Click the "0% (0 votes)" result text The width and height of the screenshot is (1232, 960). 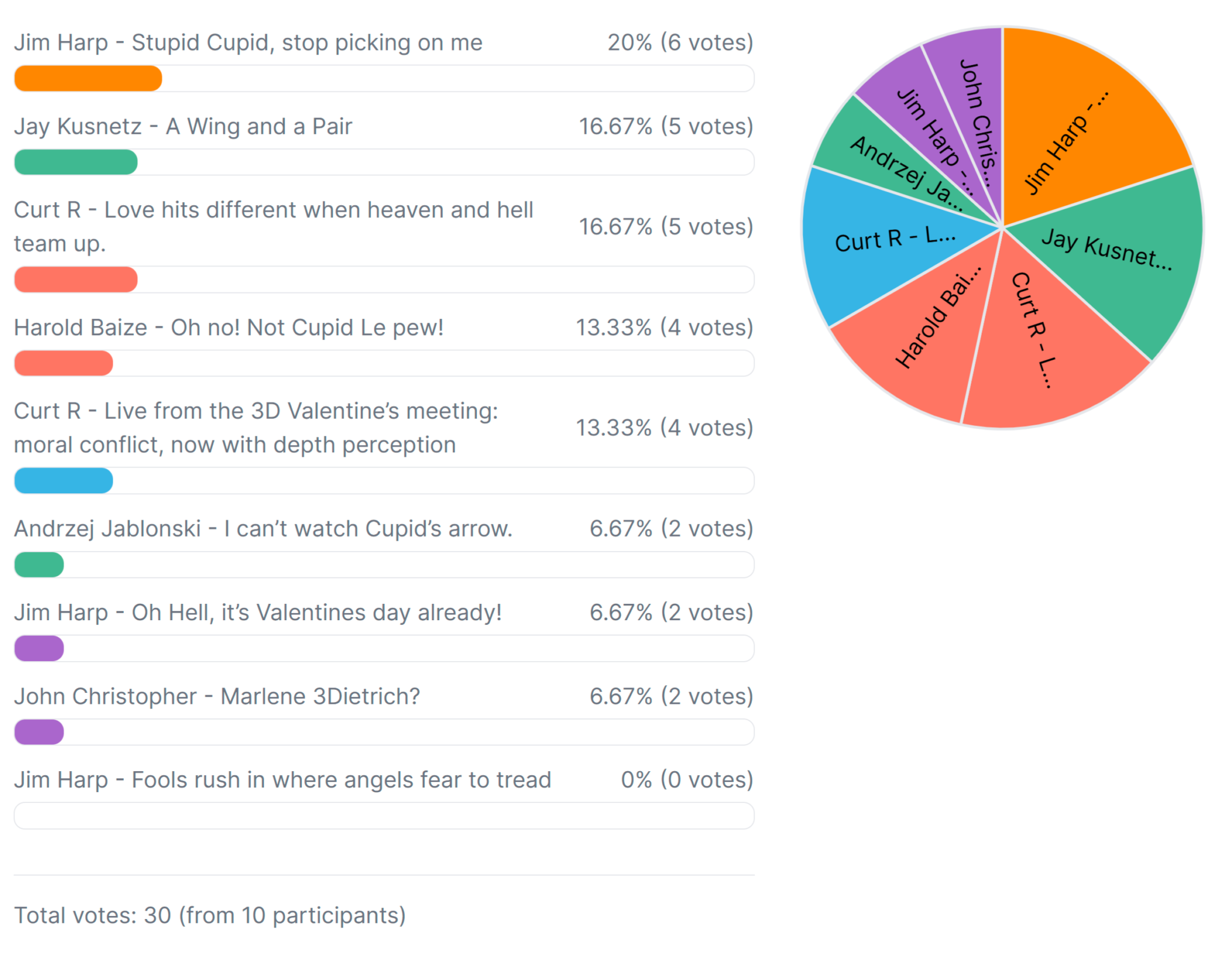click(687, 780)
